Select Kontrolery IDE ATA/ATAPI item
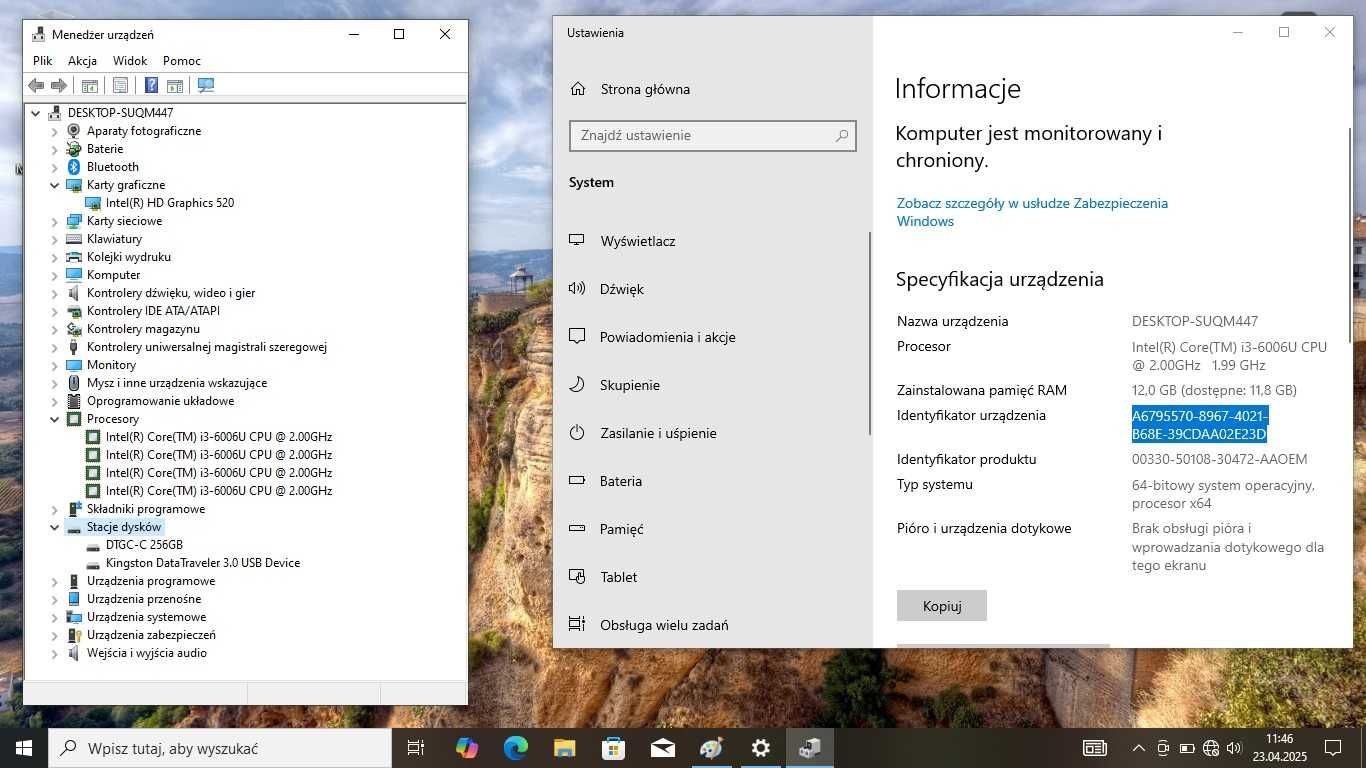The image size is (1366, 768). [x=153, y=311]
